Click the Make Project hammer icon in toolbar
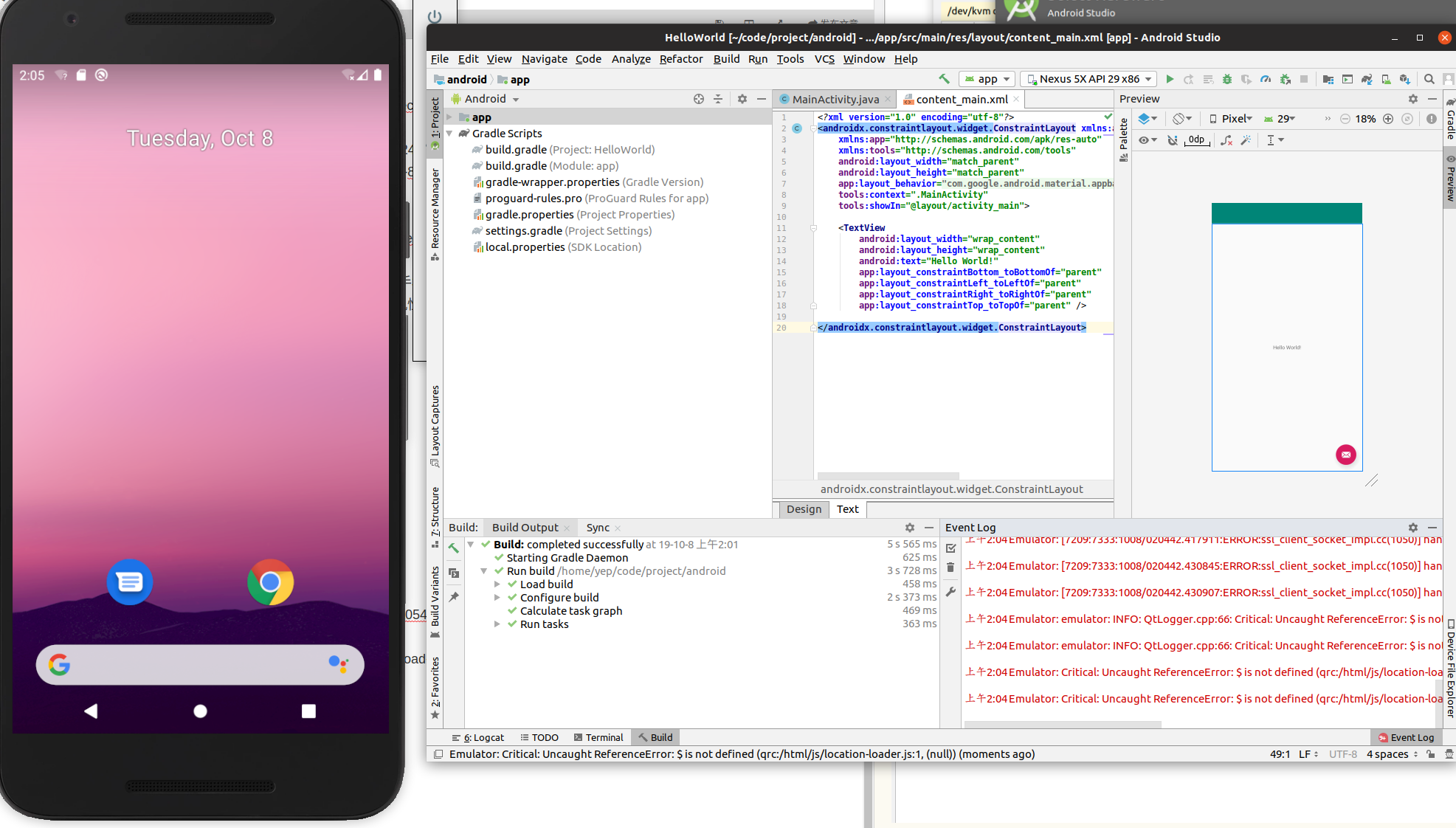 pos(944,79)
